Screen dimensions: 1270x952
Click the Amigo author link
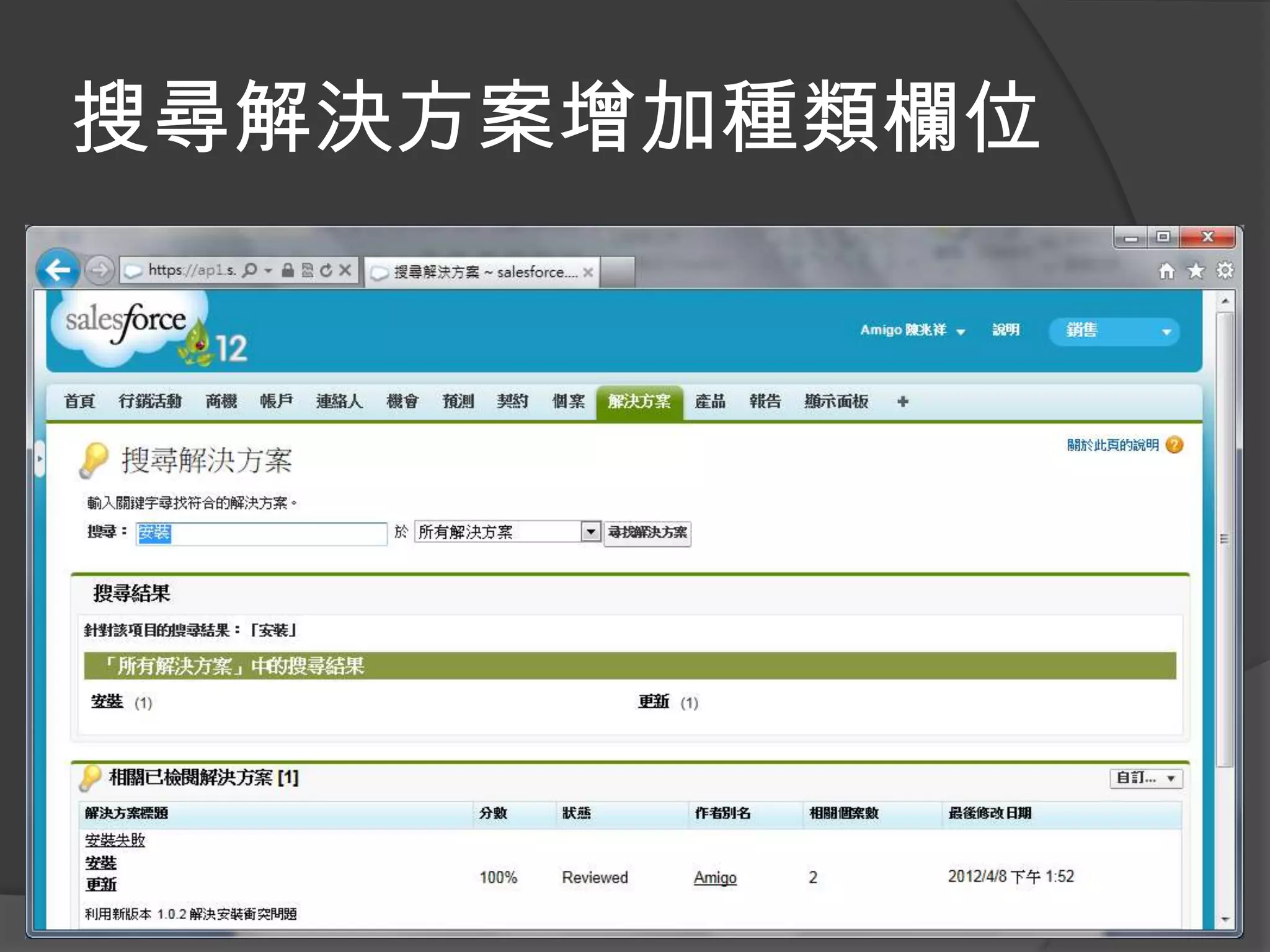click(x=715, y=878)
